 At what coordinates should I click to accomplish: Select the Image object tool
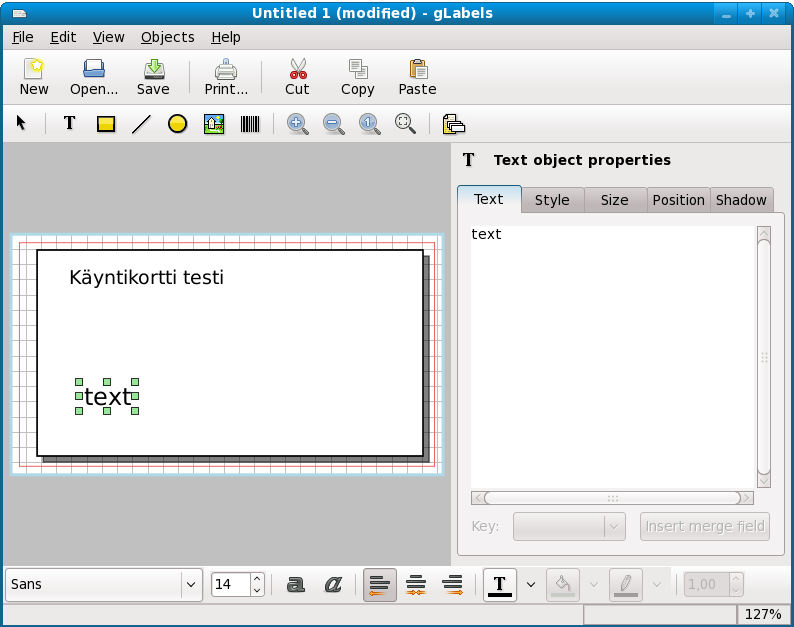213,124
